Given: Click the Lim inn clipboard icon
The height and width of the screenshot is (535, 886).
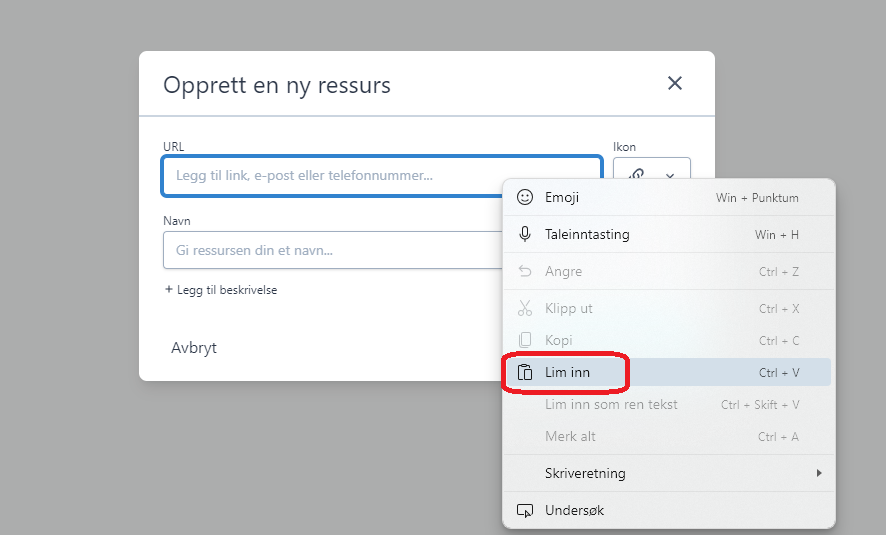Looking at the screenshot, I should (525, 373).
